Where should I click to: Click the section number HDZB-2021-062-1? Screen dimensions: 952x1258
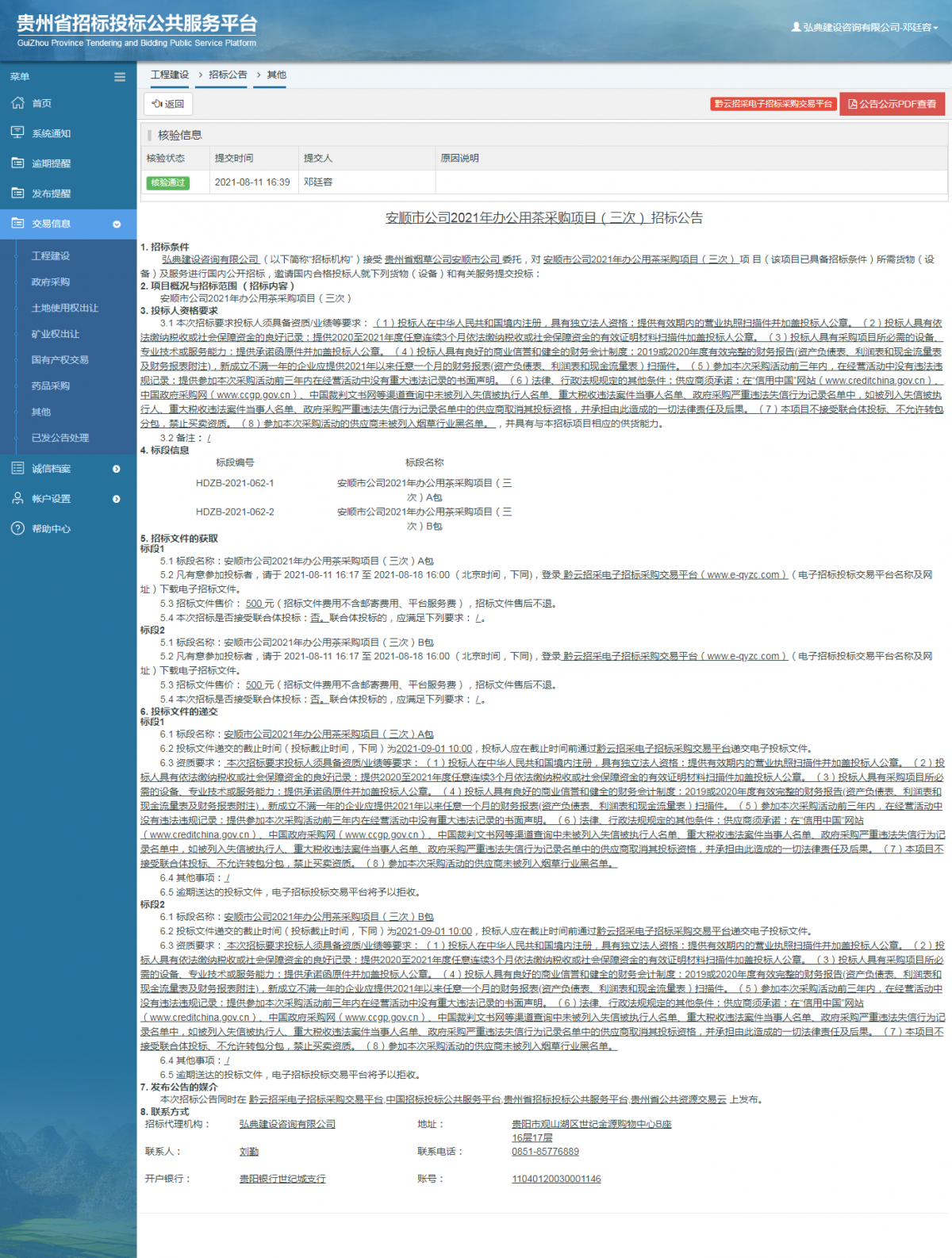pyautogui.click(x=235, y=483)
